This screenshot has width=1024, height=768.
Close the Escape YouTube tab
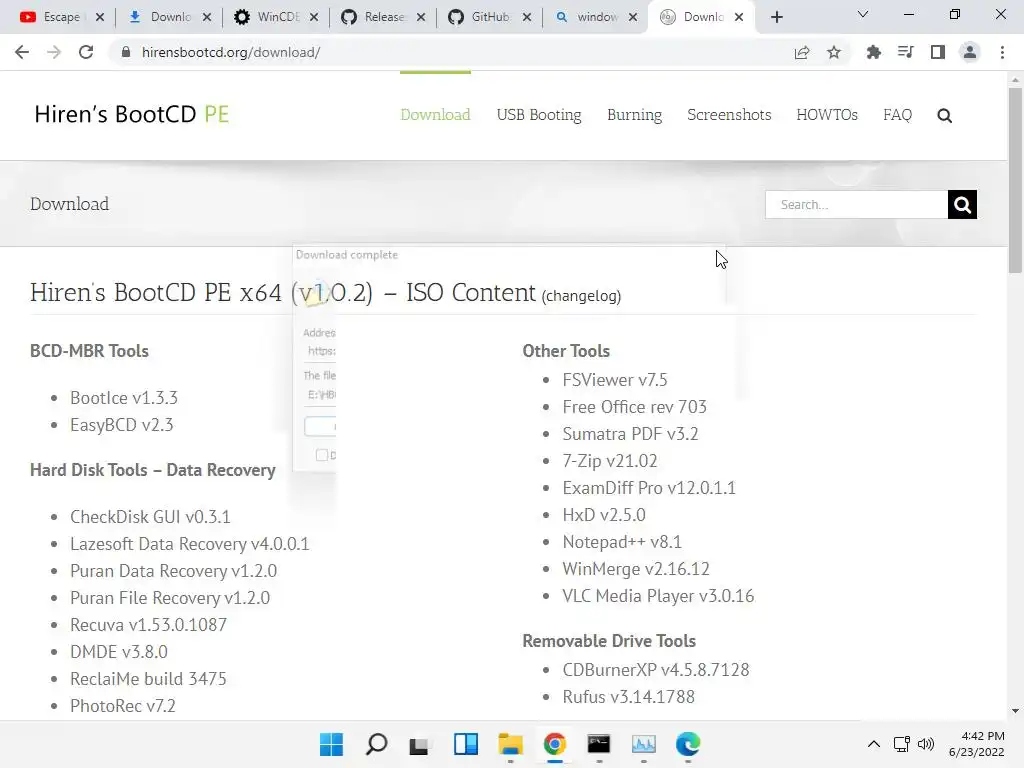[x=99, y=17]
